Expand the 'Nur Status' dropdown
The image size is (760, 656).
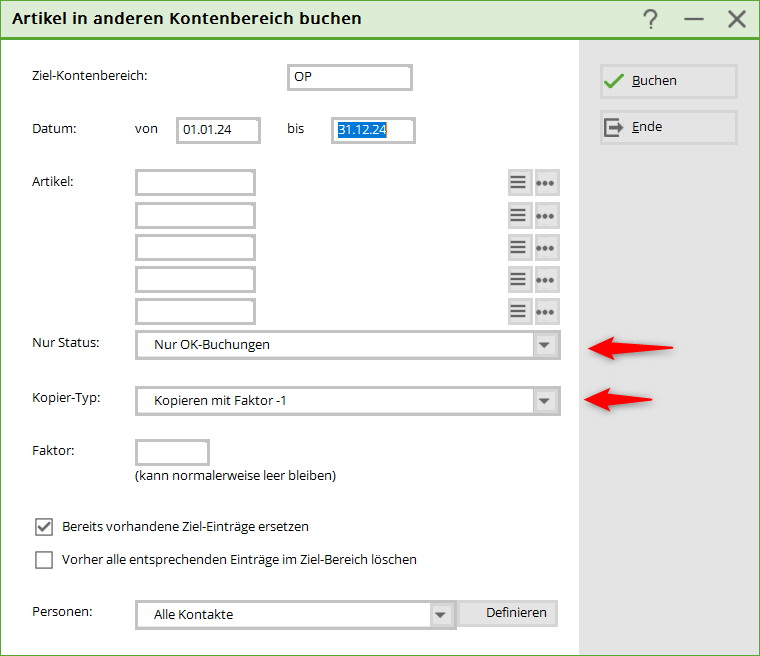[544, 345]
